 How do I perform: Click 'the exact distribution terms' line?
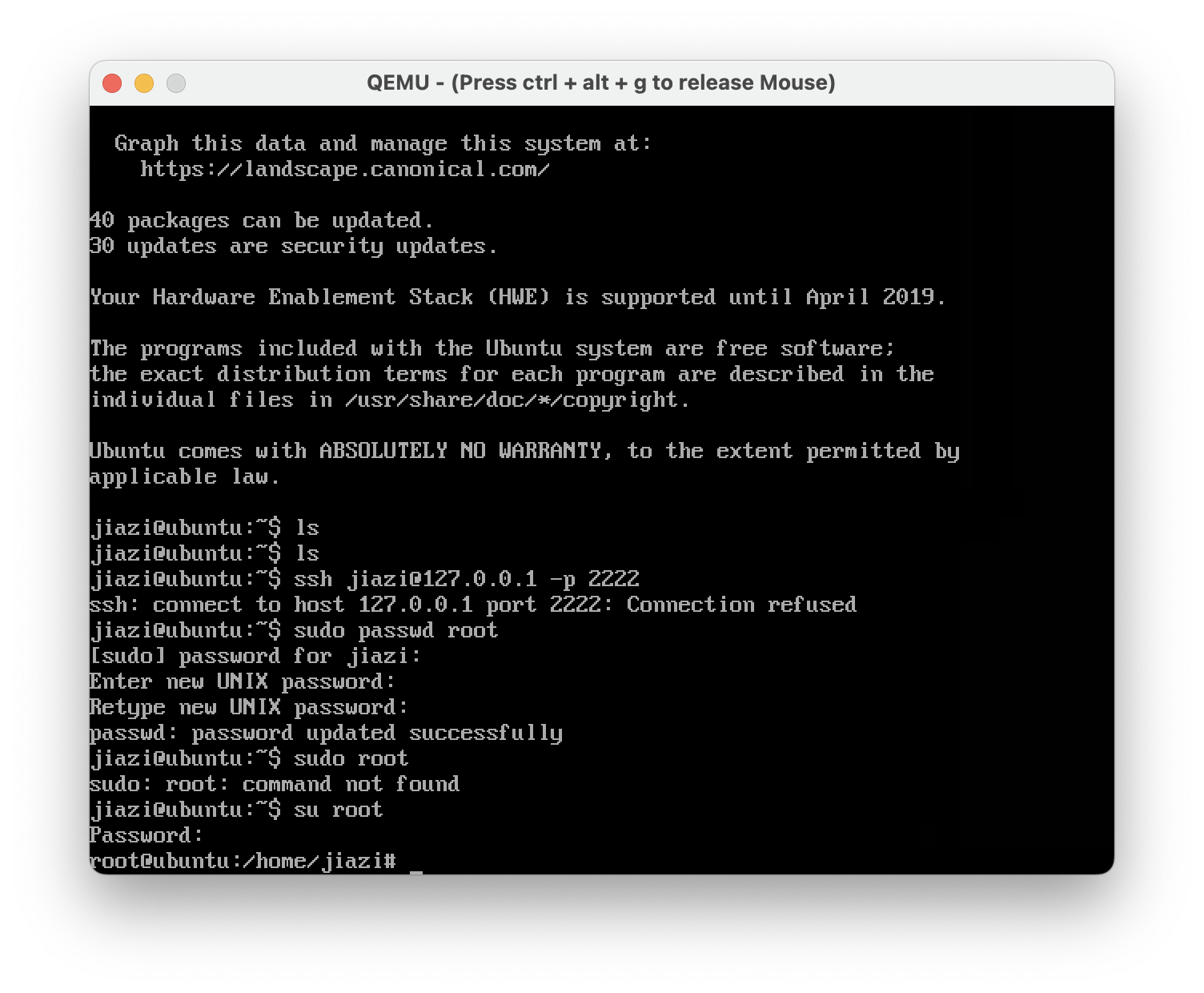(512, 375)
